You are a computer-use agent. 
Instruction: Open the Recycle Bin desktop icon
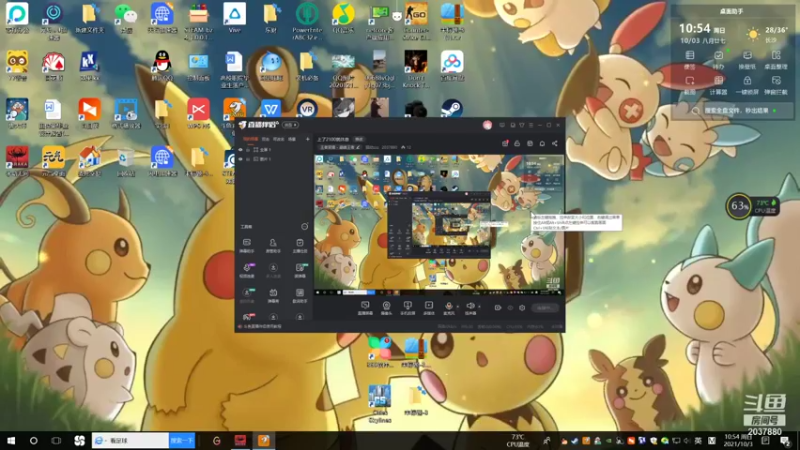(x=126, y=162)
